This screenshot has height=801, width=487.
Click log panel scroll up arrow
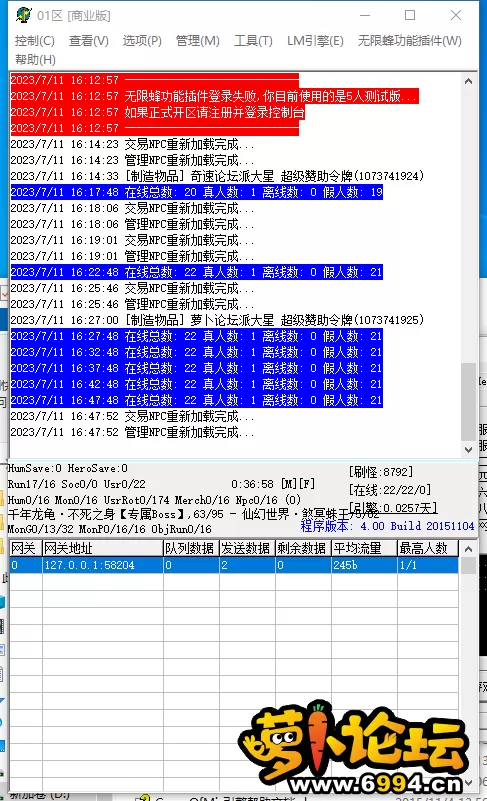coord(469,81)
